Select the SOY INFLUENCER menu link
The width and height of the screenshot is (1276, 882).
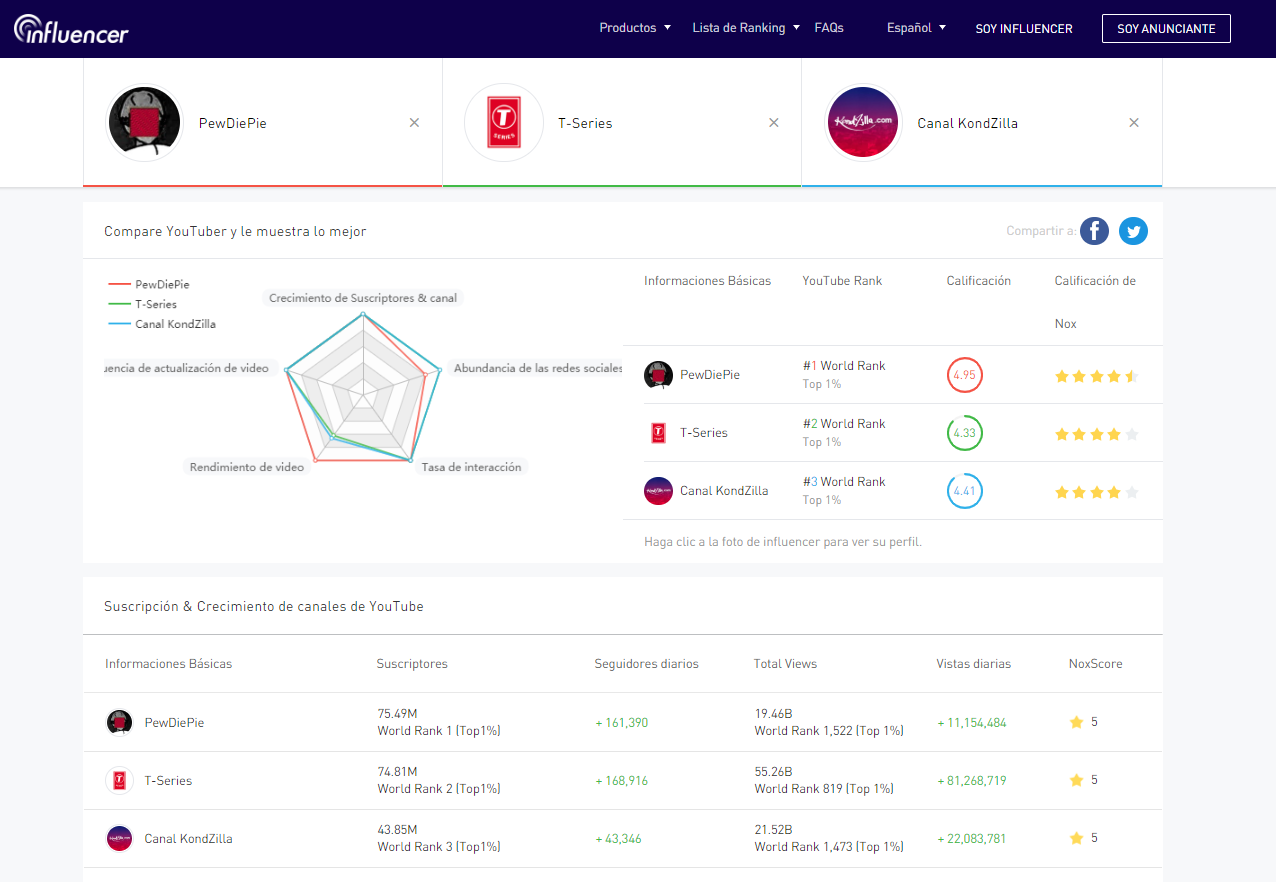click(1024, 29)
